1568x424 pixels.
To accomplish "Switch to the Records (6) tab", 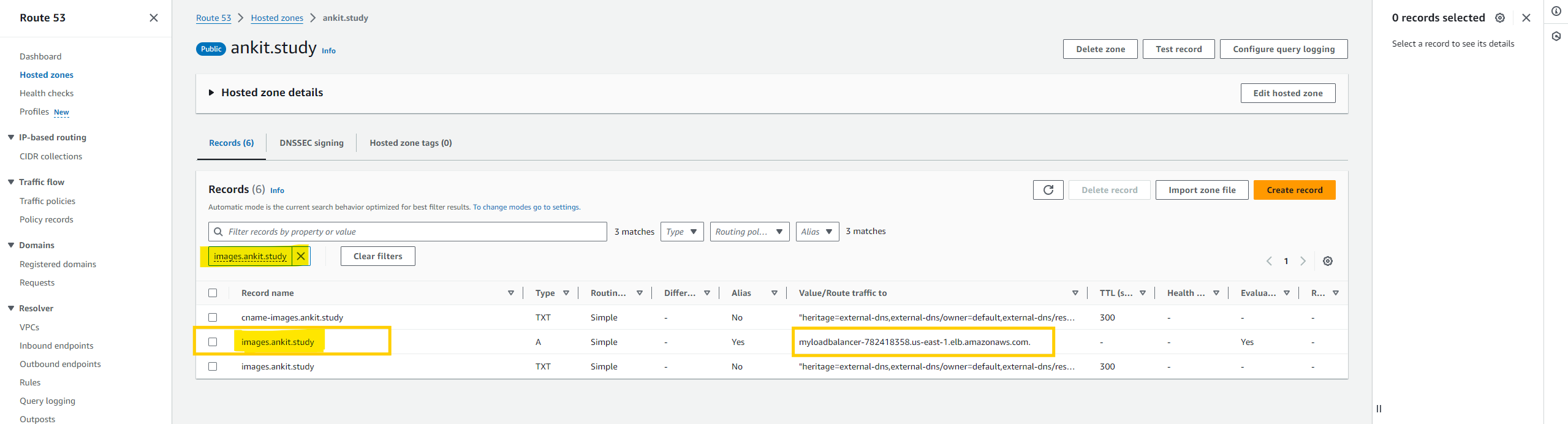I will [x=231, y=143].
